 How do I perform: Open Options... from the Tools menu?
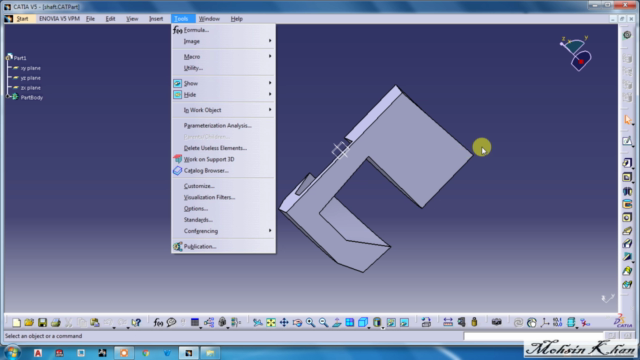click(223, 208)
